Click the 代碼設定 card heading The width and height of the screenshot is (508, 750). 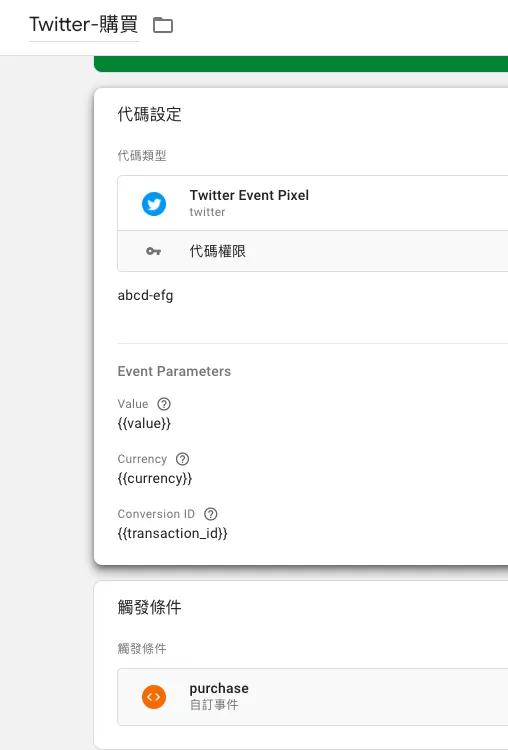click(149, 114)
